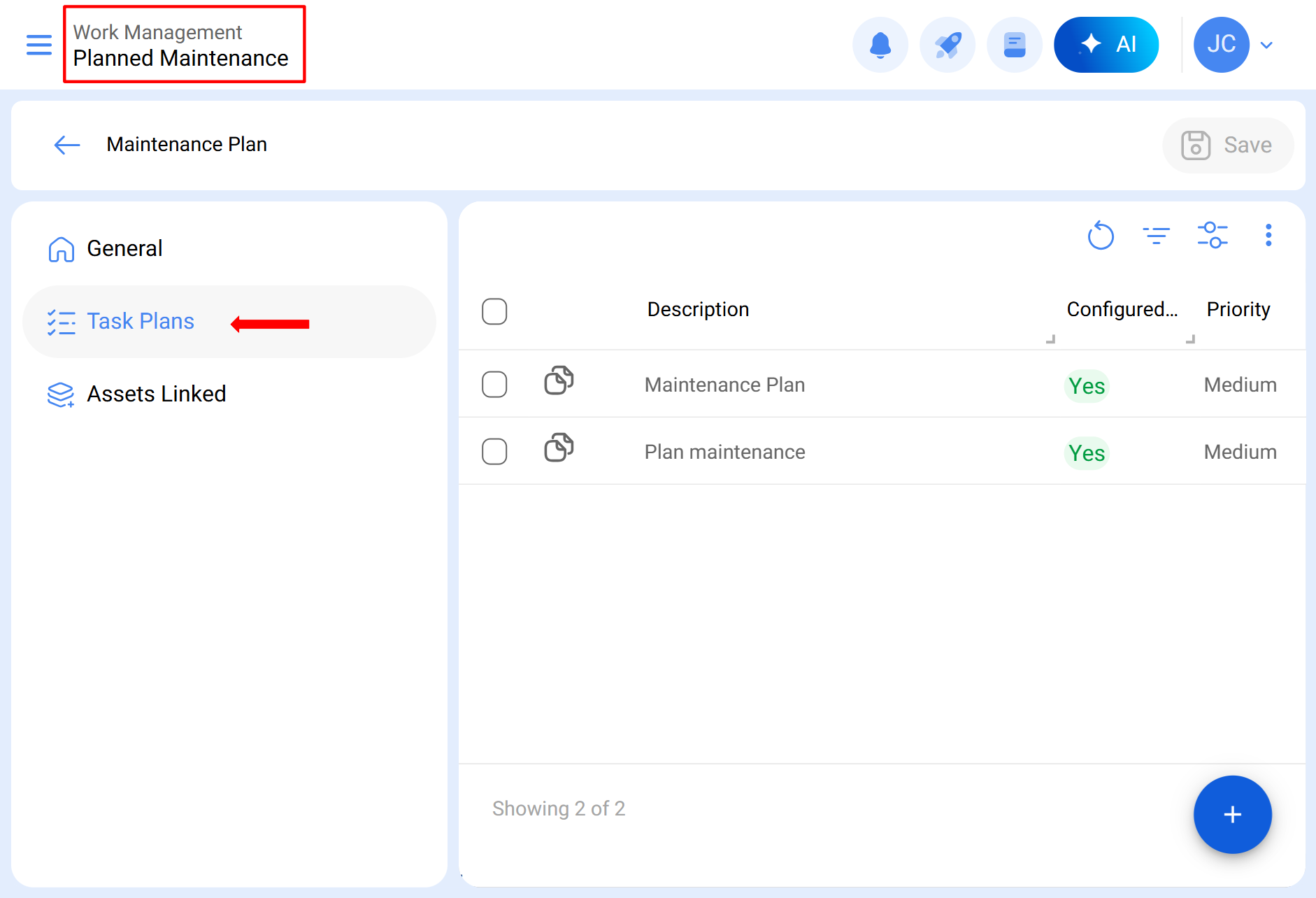Toggle the select-all header checkbox
The height and width of the screenshot is (898, 1316).
(494, 311)
